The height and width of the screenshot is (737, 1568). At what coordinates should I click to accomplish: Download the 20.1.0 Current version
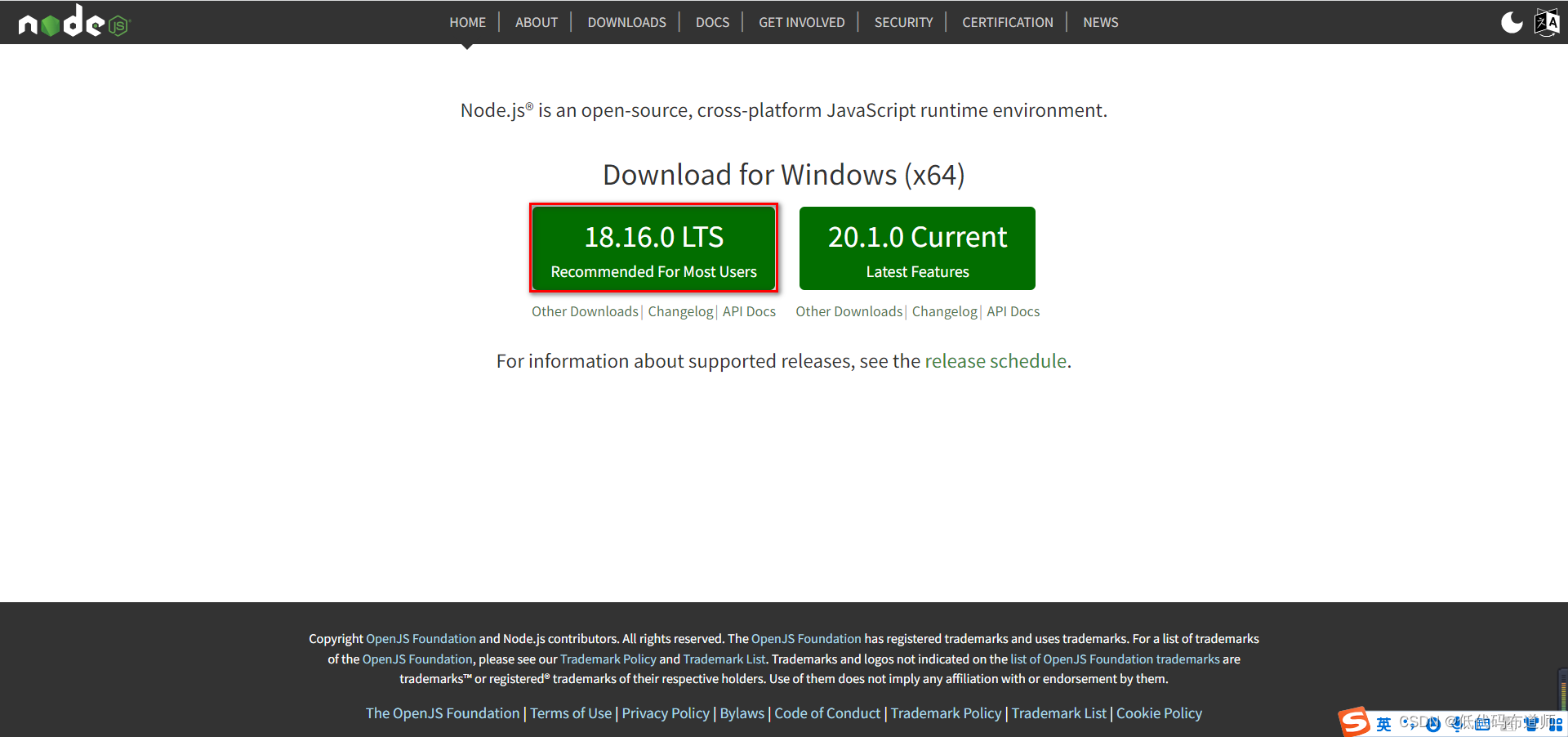click(917, 248)
